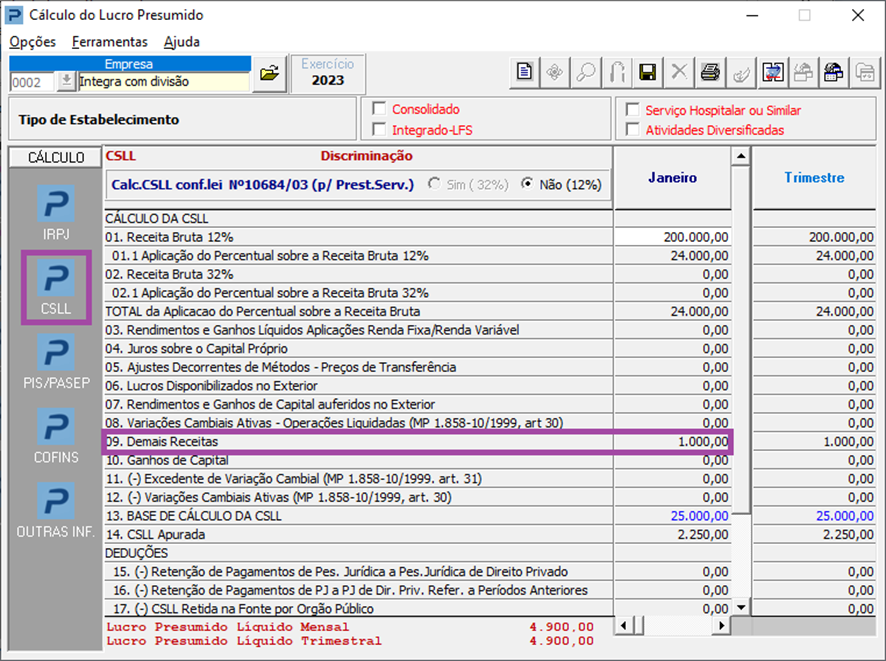Click Janeiro value for Receita Bruta 12%

pyautogui.click(x=672, y=237)
